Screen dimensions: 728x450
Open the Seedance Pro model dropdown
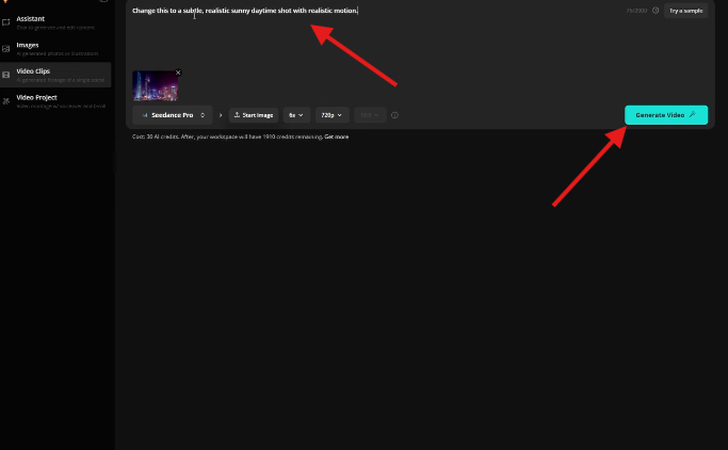pyautogui.click(x=172, y=115)
